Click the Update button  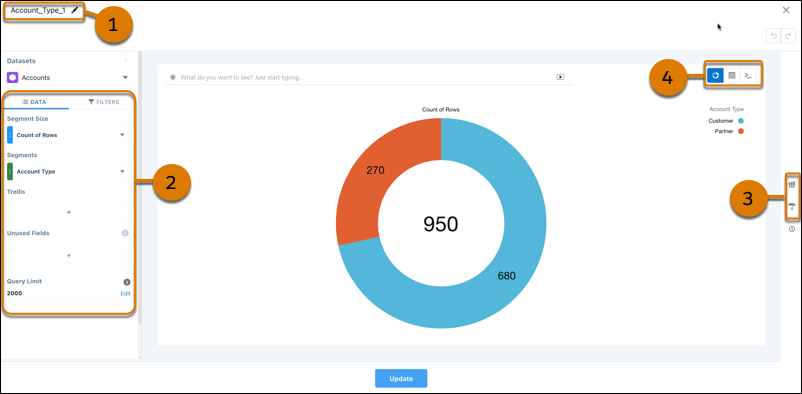coord(401,379)
